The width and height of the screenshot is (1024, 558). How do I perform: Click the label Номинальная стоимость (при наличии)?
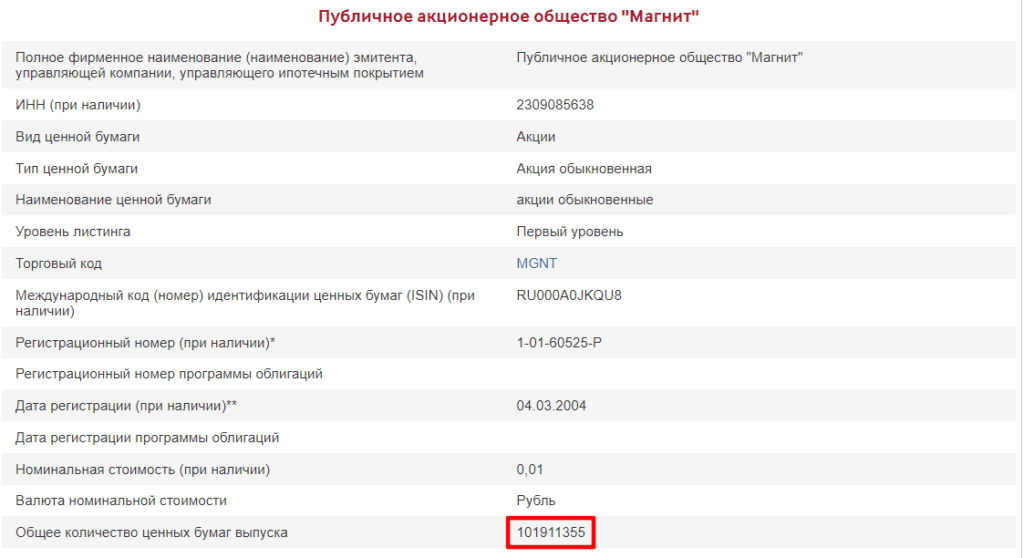(x=142, y=469)
